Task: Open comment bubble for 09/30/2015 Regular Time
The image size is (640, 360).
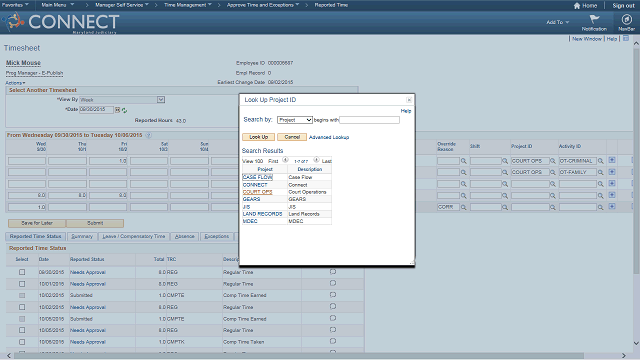Action: coord(333,271)
